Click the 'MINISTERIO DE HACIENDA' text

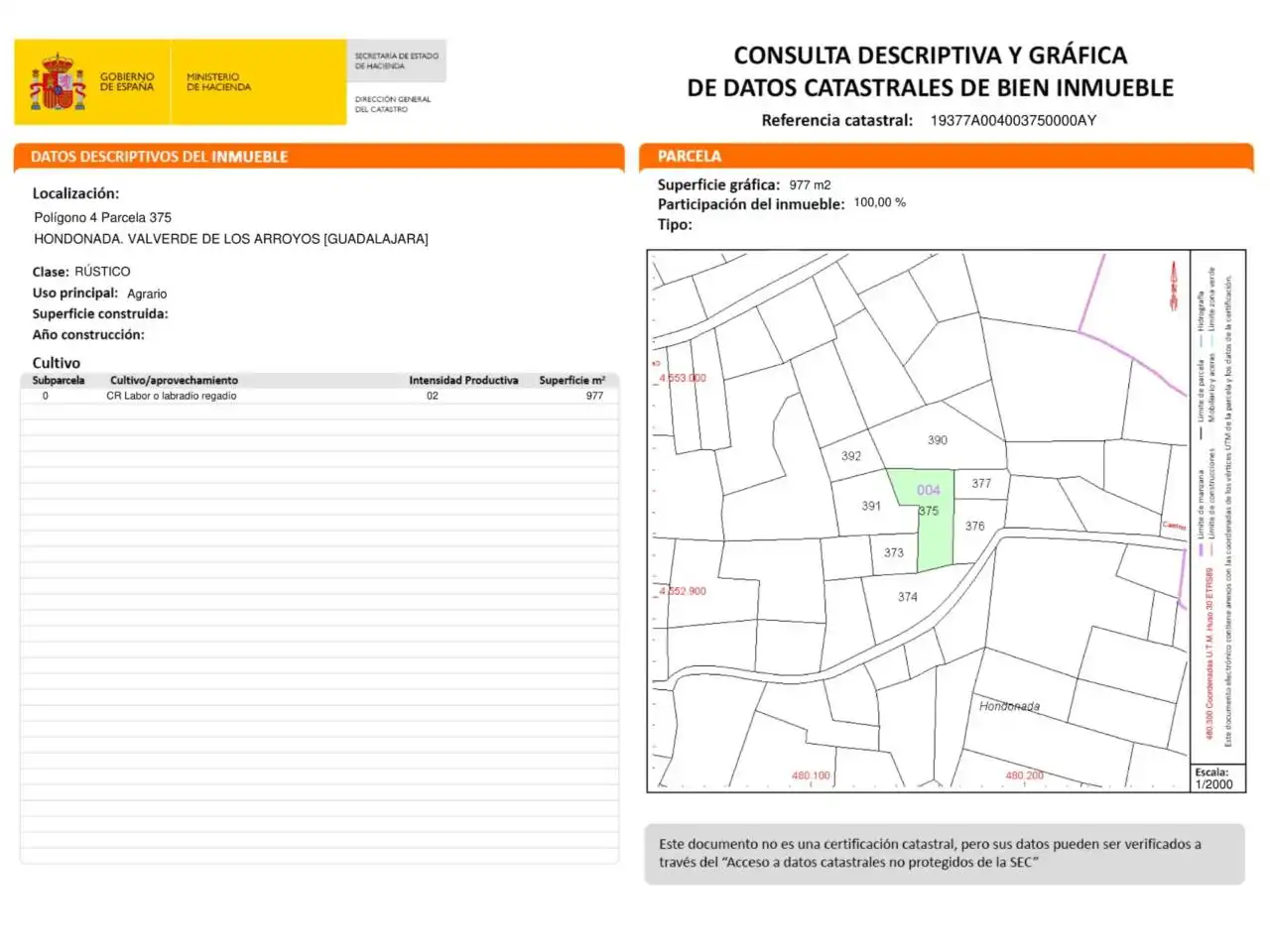pos(218,82)
